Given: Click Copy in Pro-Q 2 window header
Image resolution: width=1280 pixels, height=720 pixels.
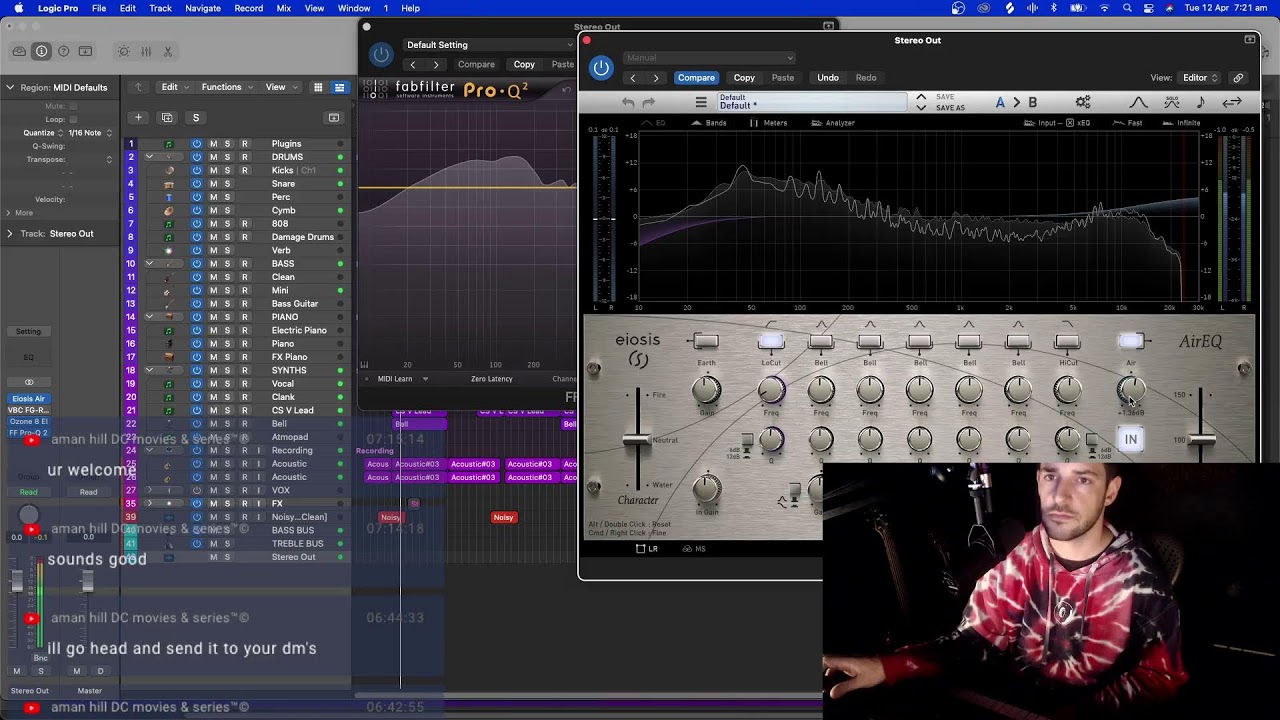Looking at the screenshot, I should (524, 64).
